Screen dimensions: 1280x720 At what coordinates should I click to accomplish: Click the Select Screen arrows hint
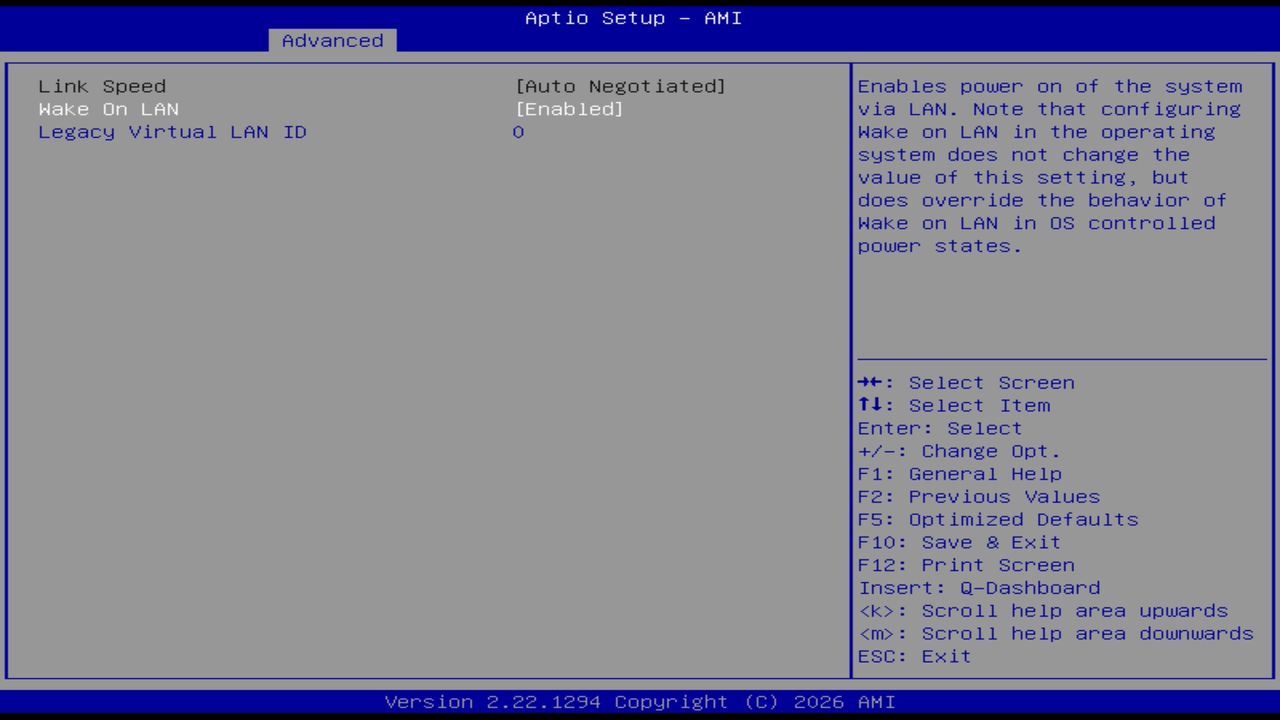tap(965, 382)
